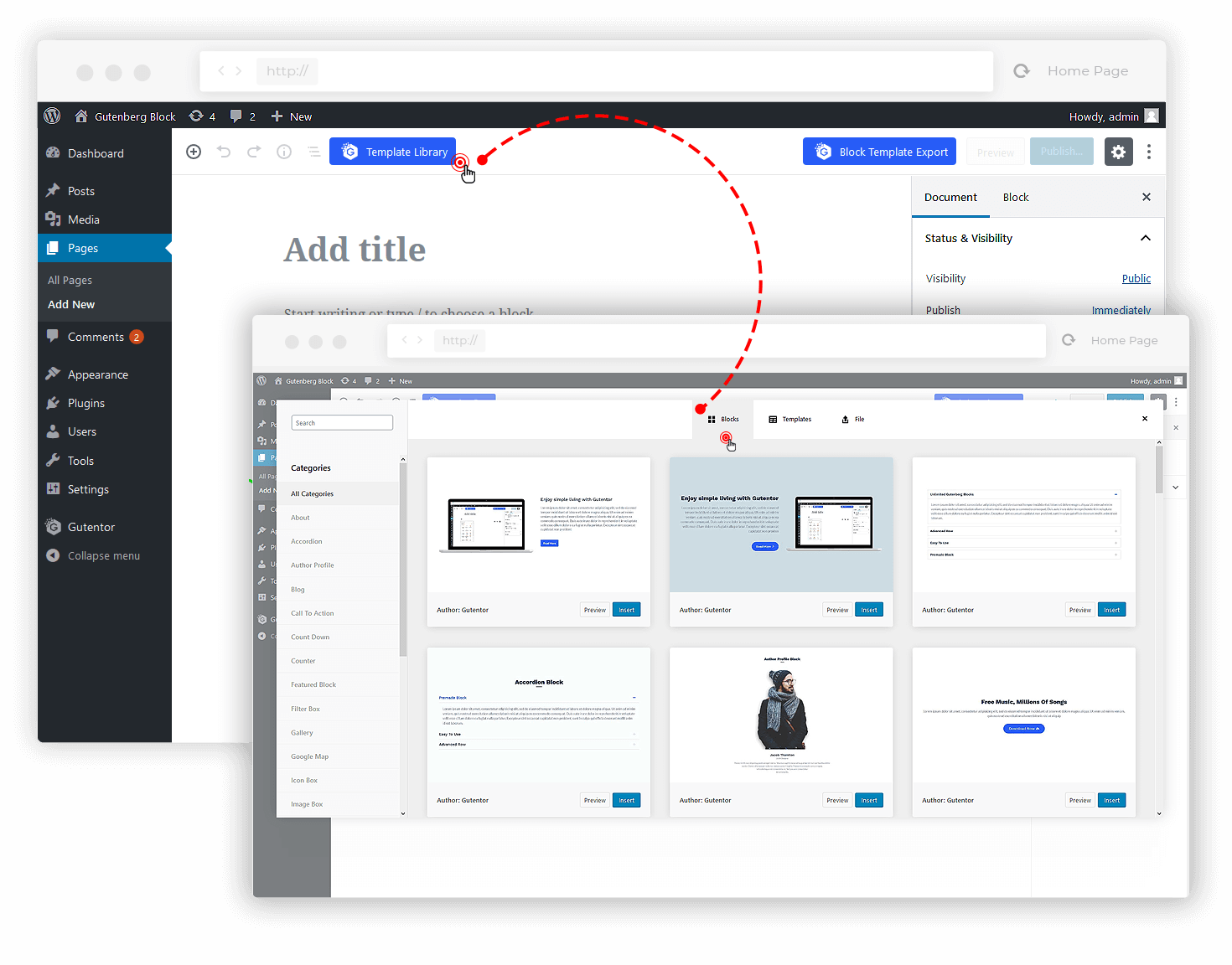The width and height of the screenshot is (1232, 965).
Task: Open comments bubble showing 2 in admin bar
Action: tap(242, 116)
